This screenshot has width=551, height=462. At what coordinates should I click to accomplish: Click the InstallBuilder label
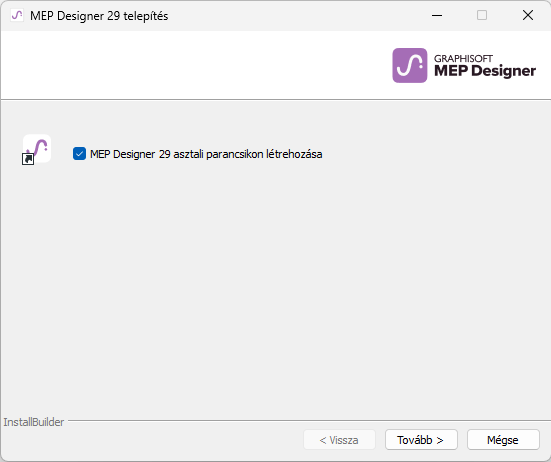34,422
